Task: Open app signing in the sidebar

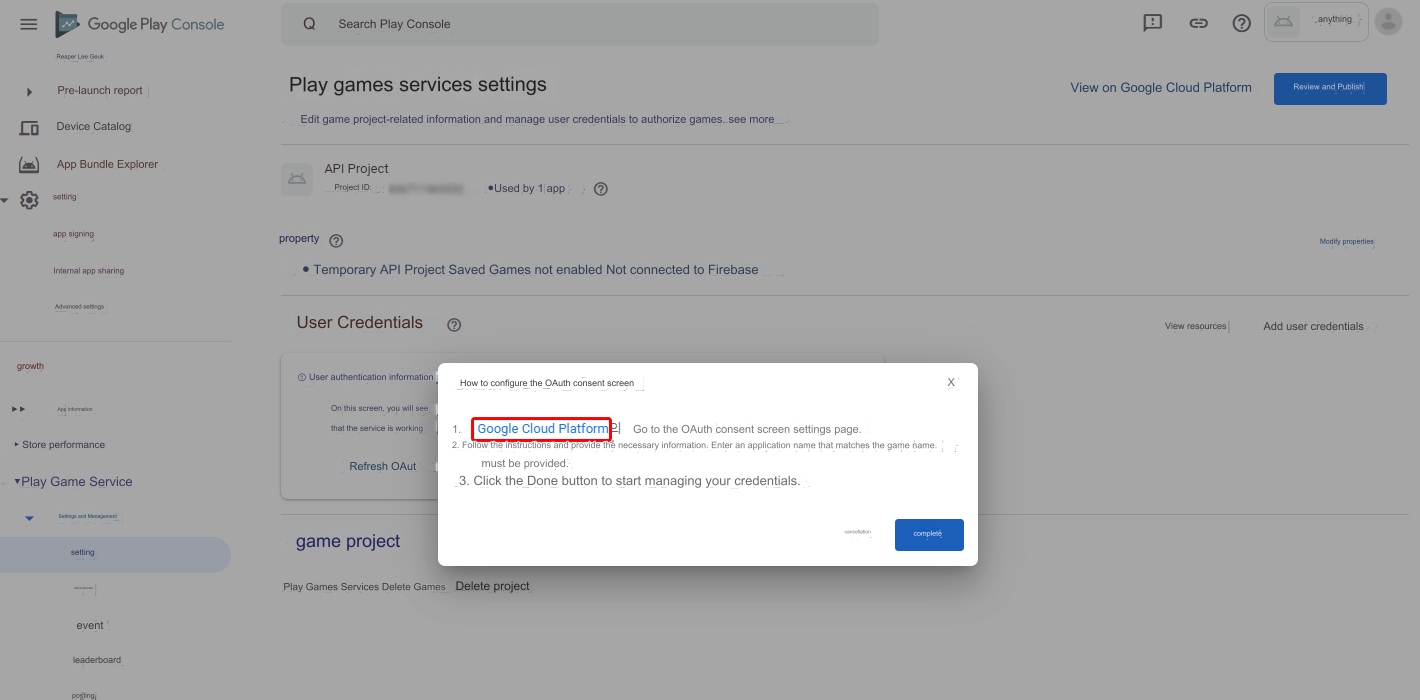Action: click(73, 234)
